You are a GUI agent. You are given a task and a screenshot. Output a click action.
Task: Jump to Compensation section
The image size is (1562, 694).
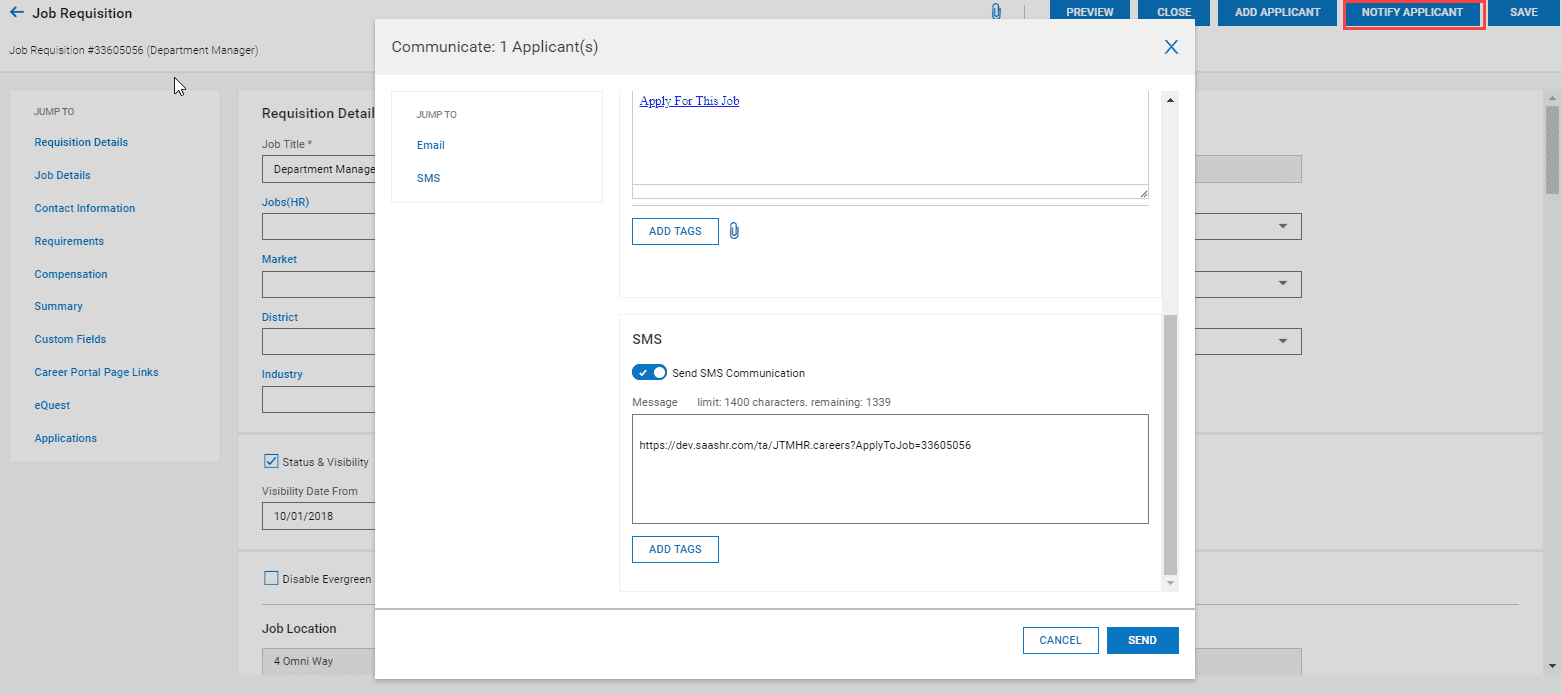point(71,274)
